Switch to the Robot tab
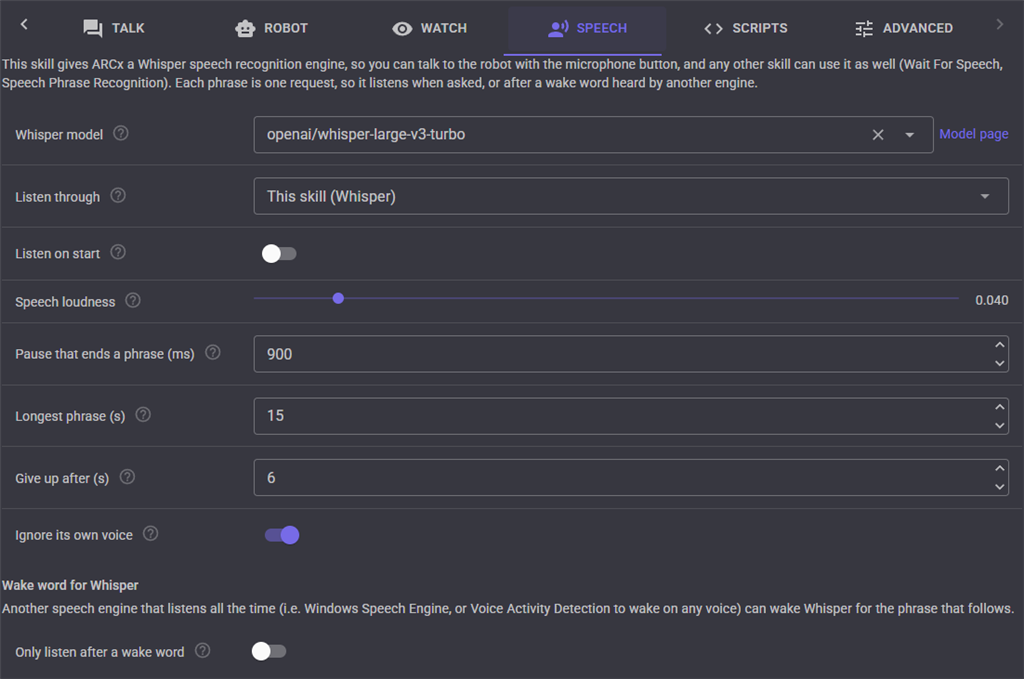The height and width of the screenshot is (679, 1024). 271,28
